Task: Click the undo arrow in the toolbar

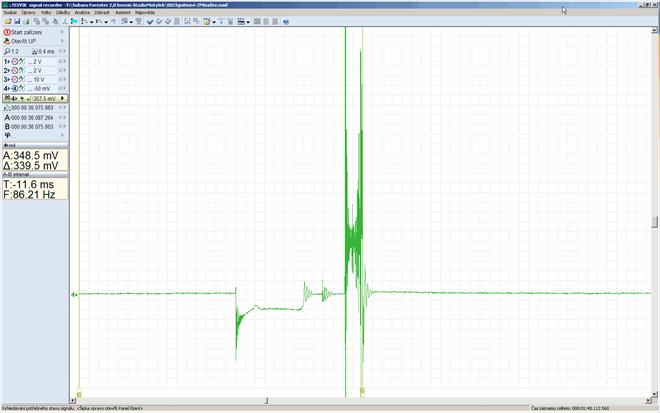Action: tap(113, 21)
